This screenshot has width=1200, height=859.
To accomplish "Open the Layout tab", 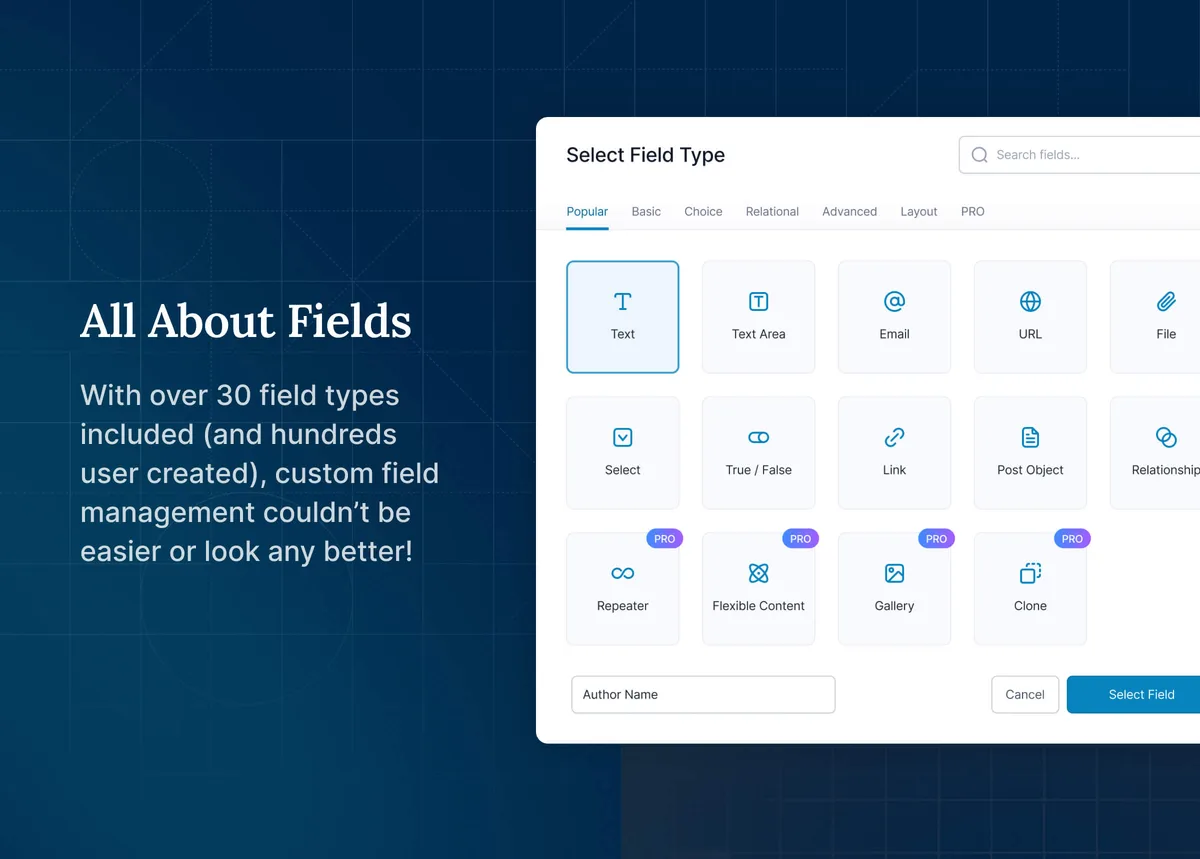I will point(919,212).
